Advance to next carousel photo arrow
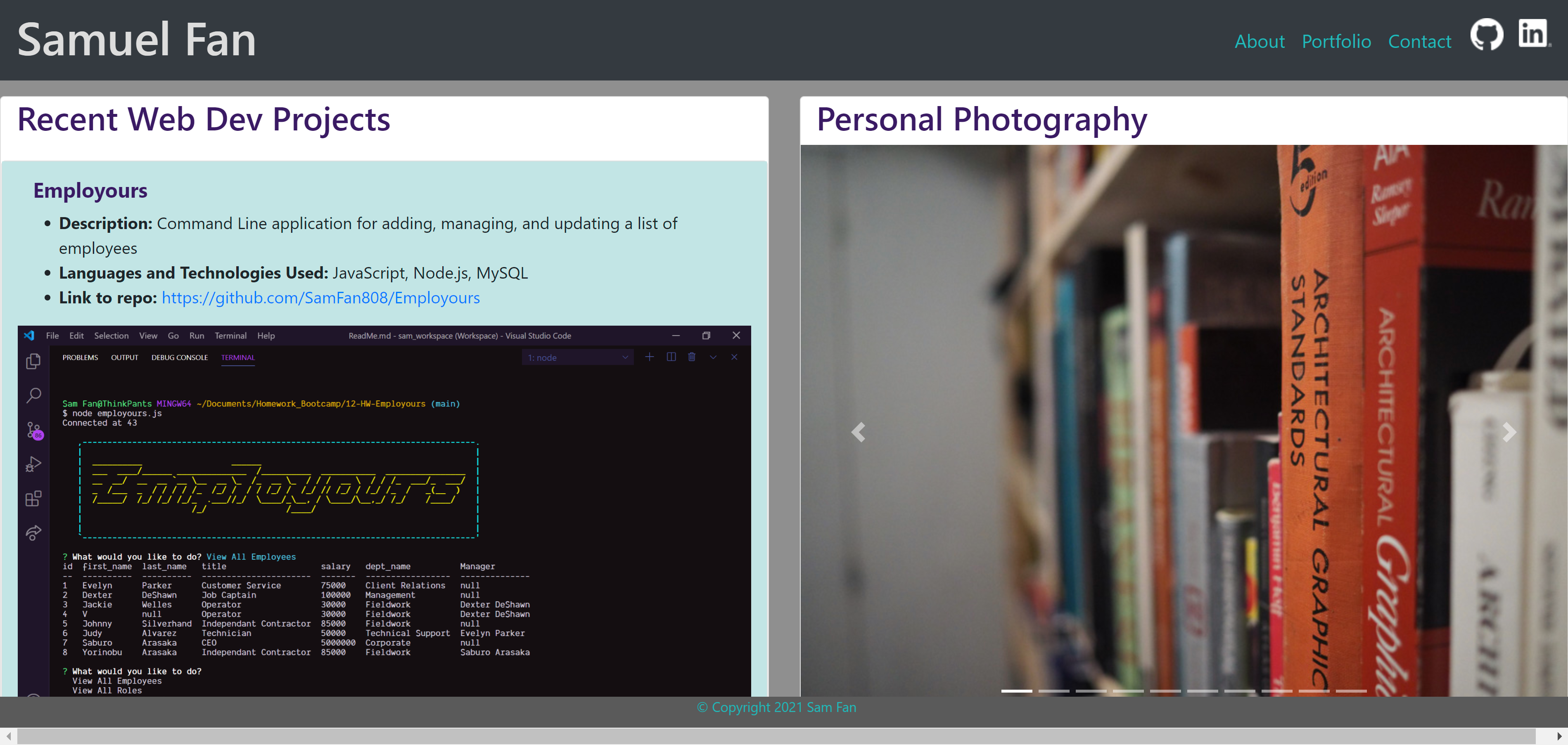This screenshot has width=1568, height=745. tap(1509, 433)
